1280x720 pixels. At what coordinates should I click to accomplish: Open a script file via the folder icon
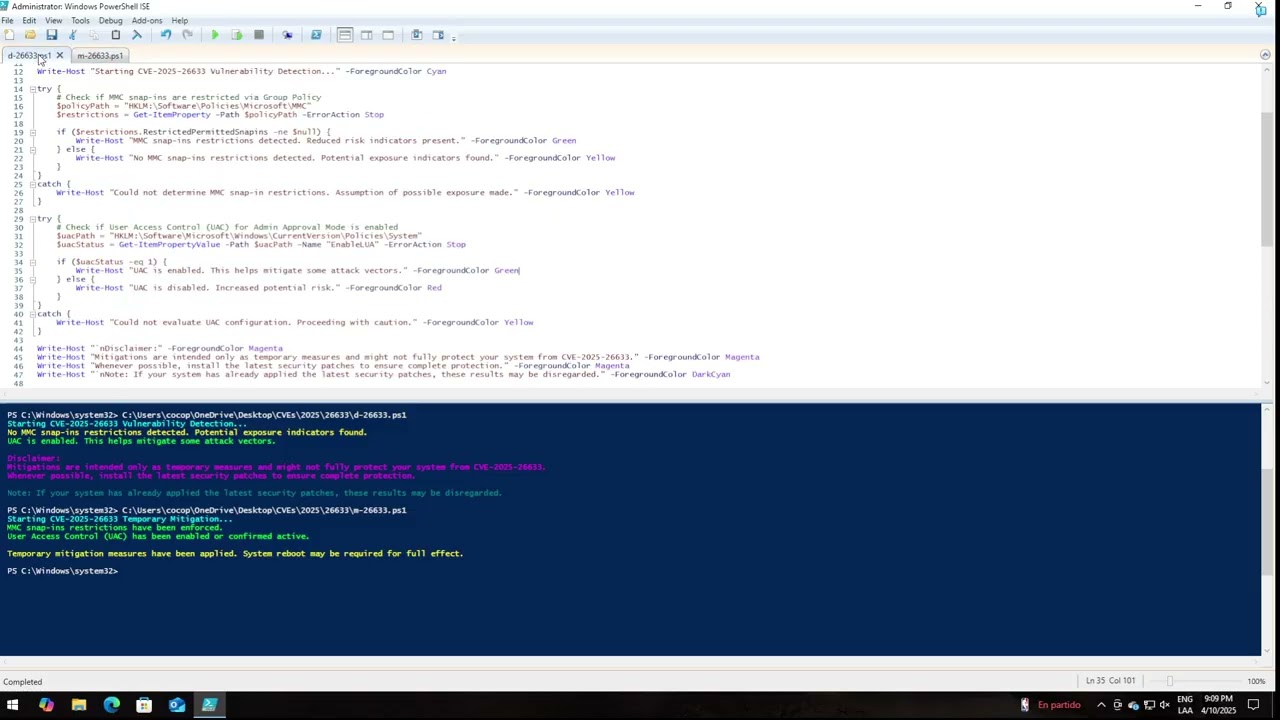[30, 35]
